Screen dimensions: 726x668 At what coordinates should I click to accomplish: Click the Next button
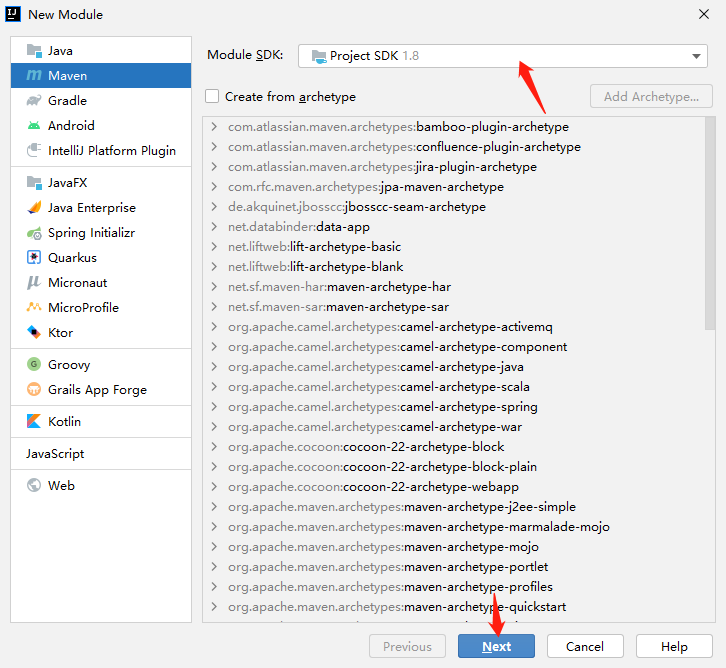click(x=496, y=646)
